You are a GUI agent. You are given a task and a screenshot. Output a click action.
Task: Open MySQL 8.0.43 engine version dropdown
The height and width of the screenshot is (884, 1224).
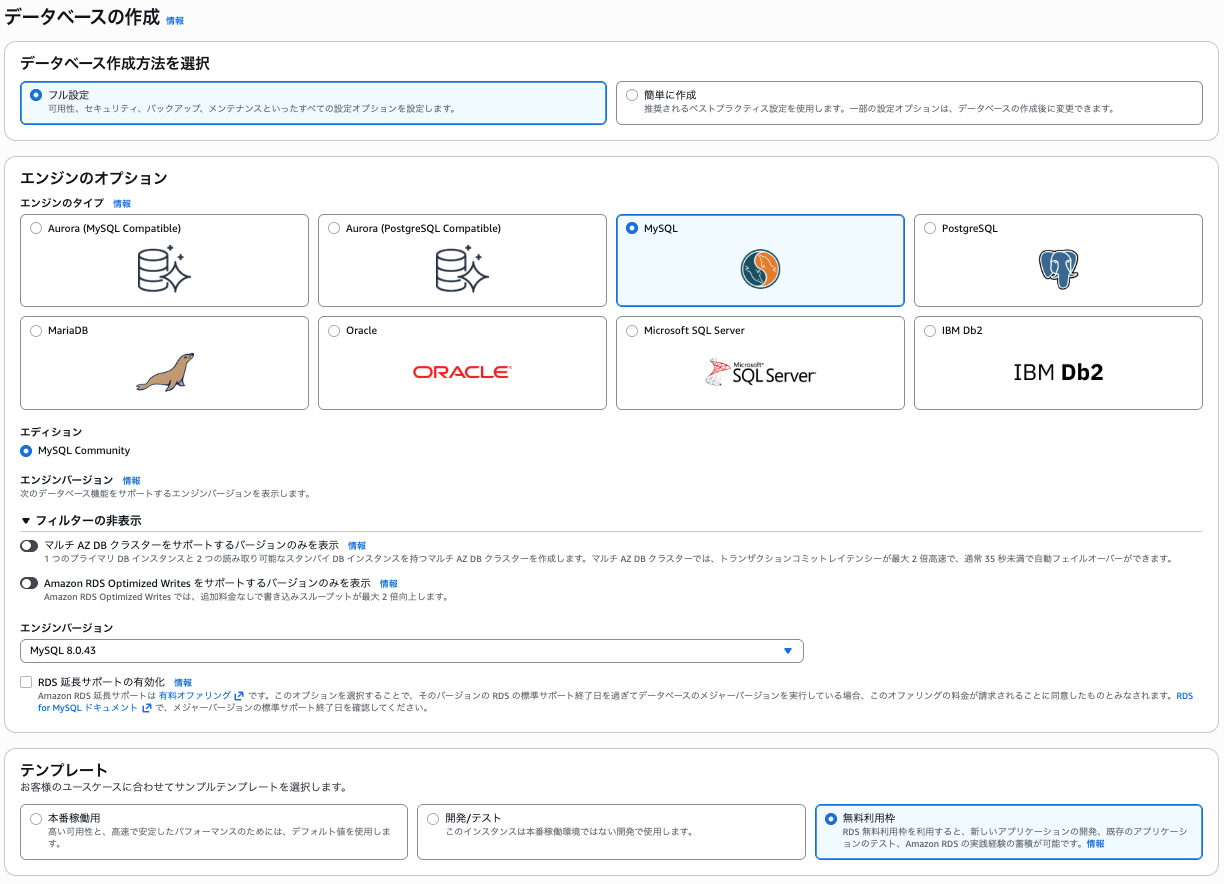pyautogui.click(x=411, y=651)
